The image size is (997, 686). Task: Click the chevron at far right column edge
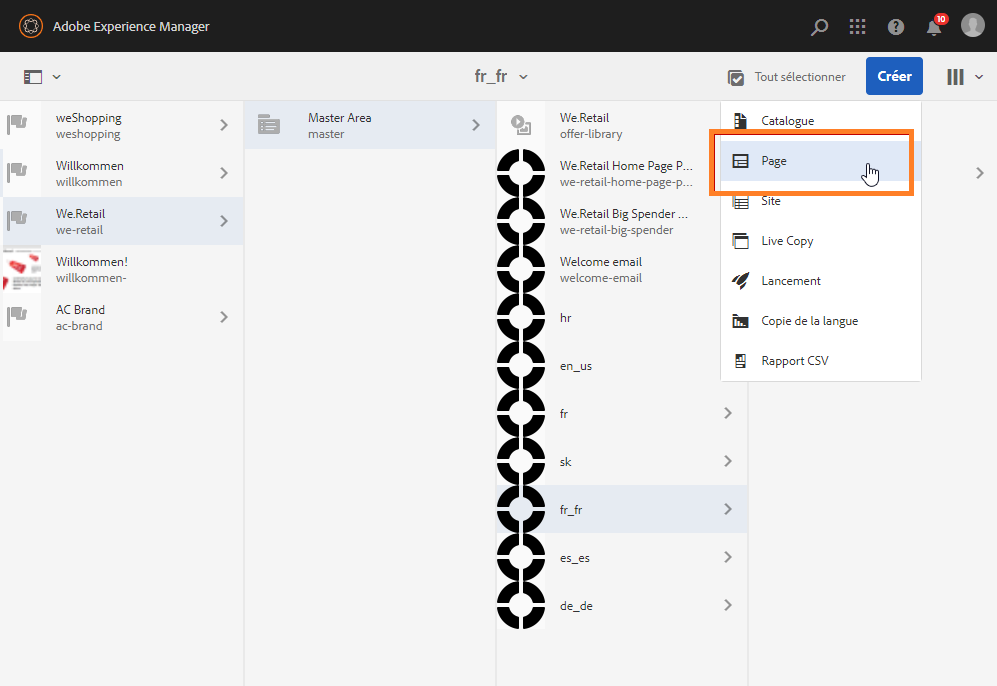click(x=980, y=173)
